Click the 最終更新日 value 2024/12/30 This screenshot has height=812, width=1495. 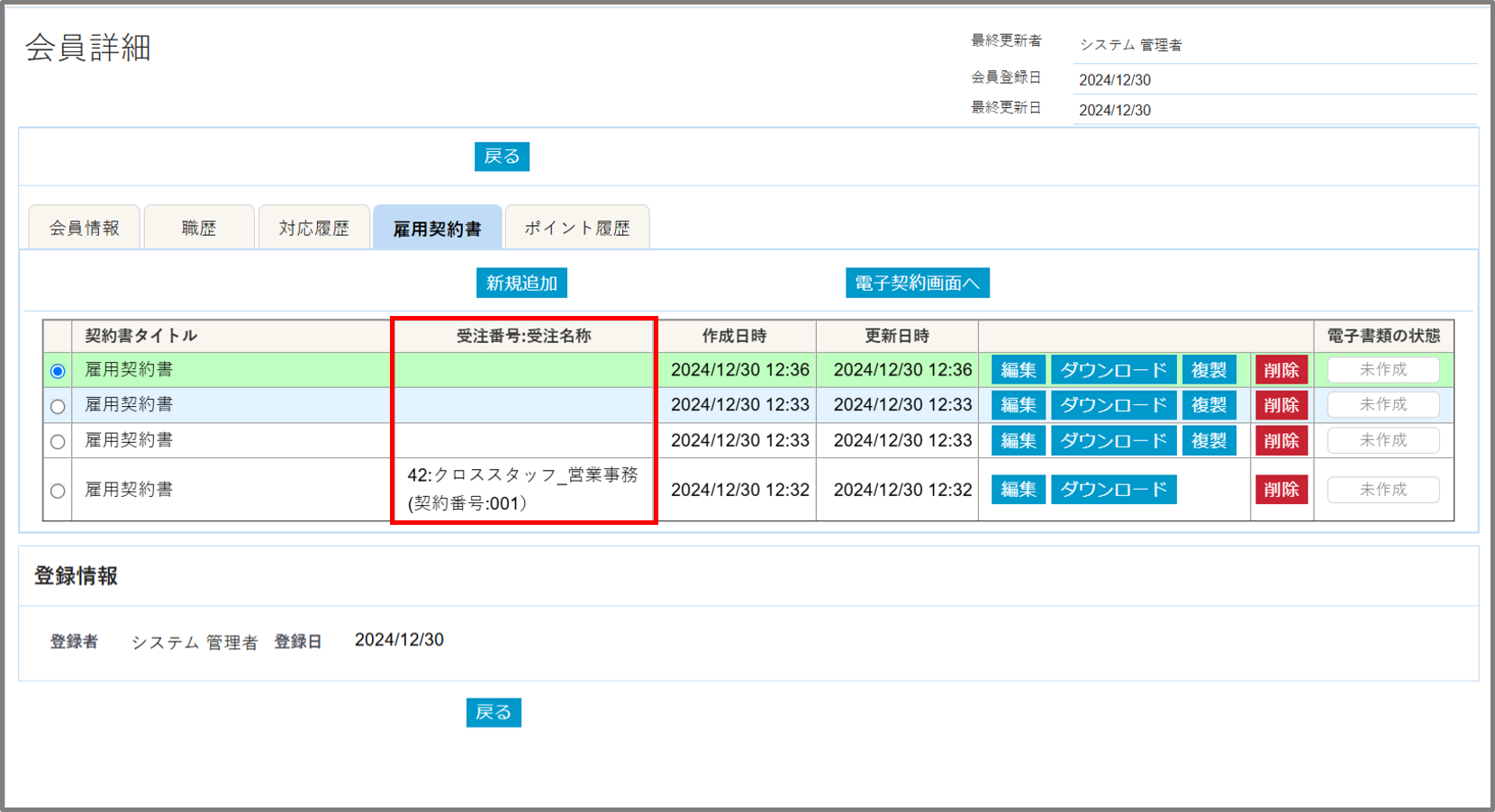point(1115,111)
